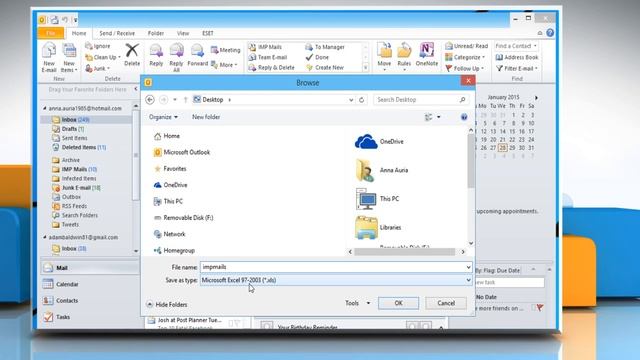Open the Move folder icon in ribbon
The height and width of the screenshot is (360, 640).
pos(384,51)
